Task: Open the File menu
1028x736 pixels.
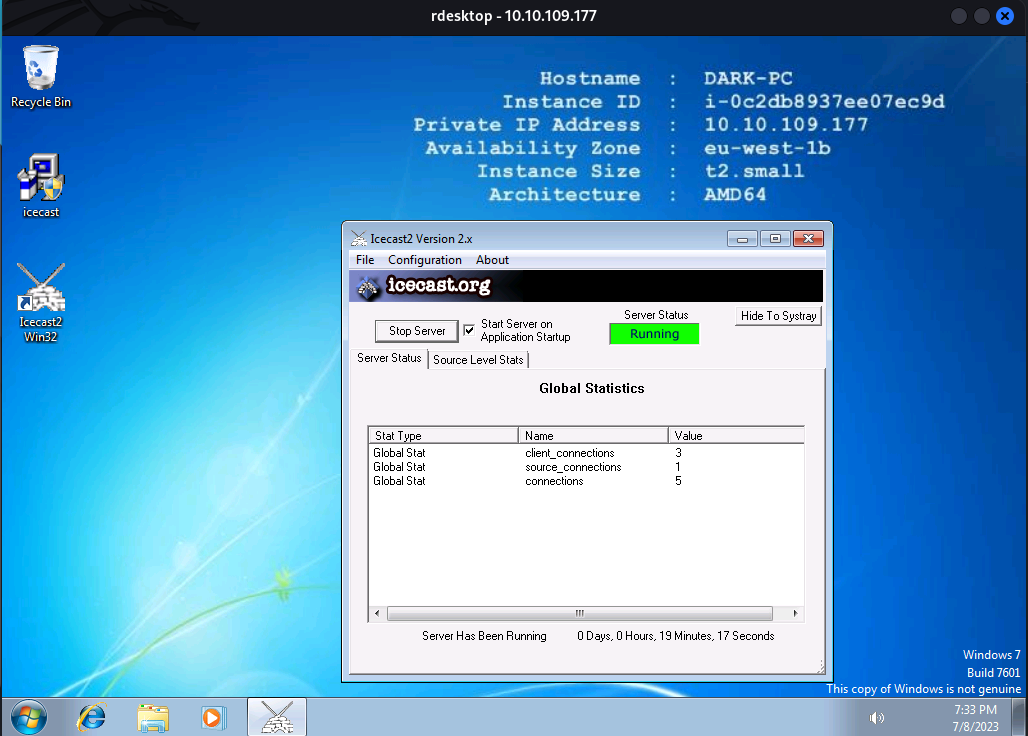Action: 365,260
